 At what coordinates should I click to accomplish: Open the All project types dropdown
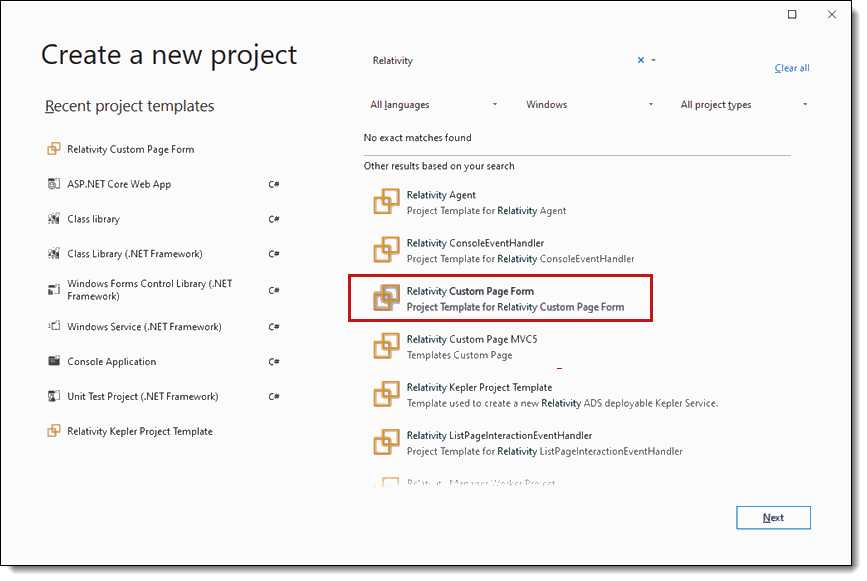pos(744,104)
